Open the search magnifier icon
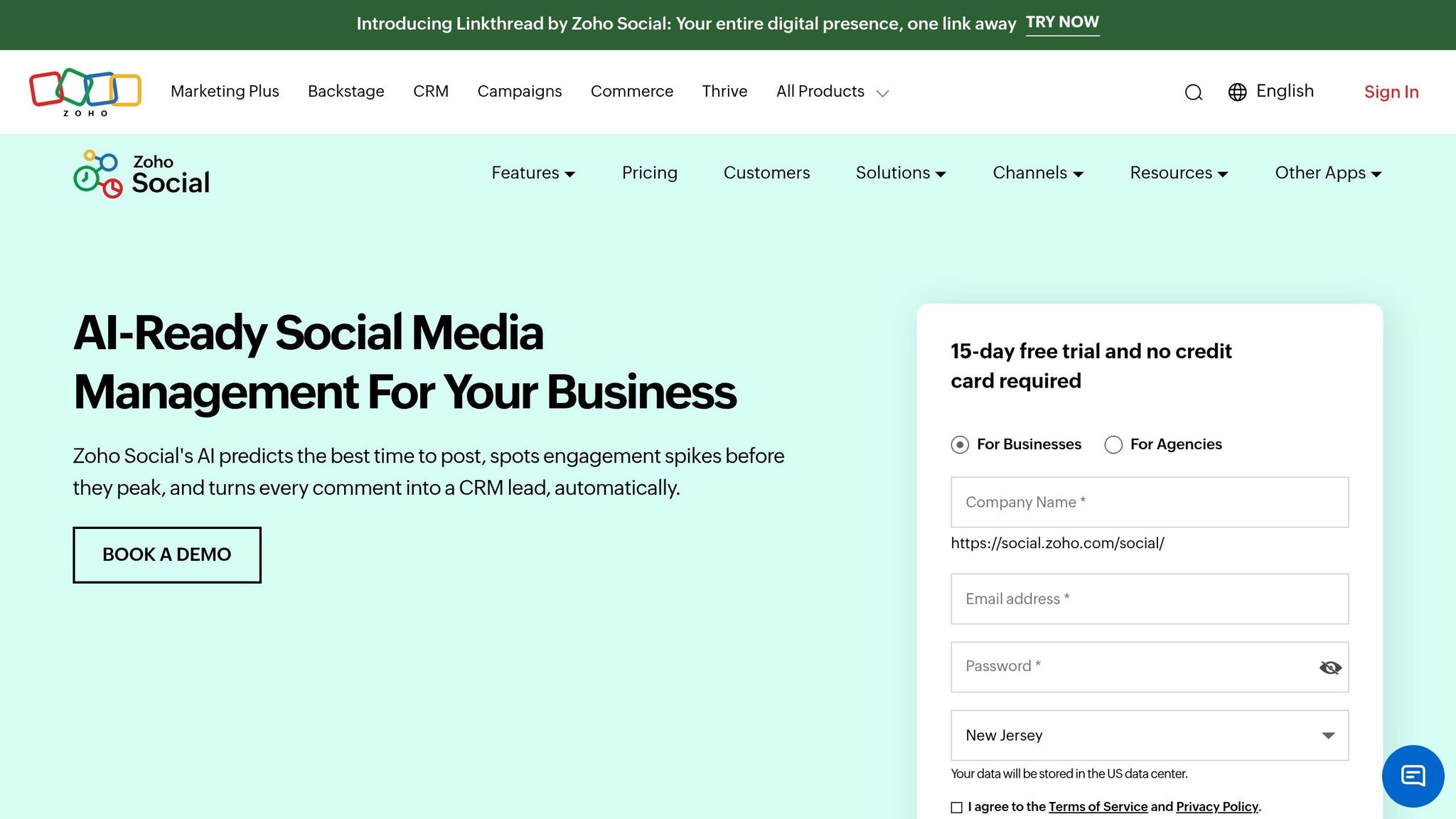This screenshot has width=1456, height=819. click(1194, 92)
